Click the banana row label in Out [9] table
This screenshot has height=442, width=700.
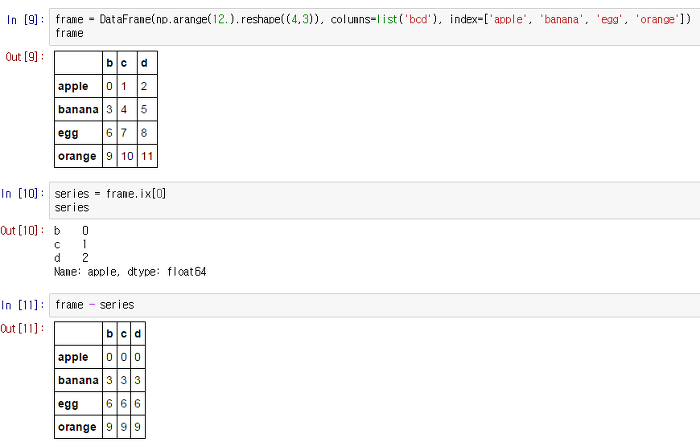pos(79,109)
